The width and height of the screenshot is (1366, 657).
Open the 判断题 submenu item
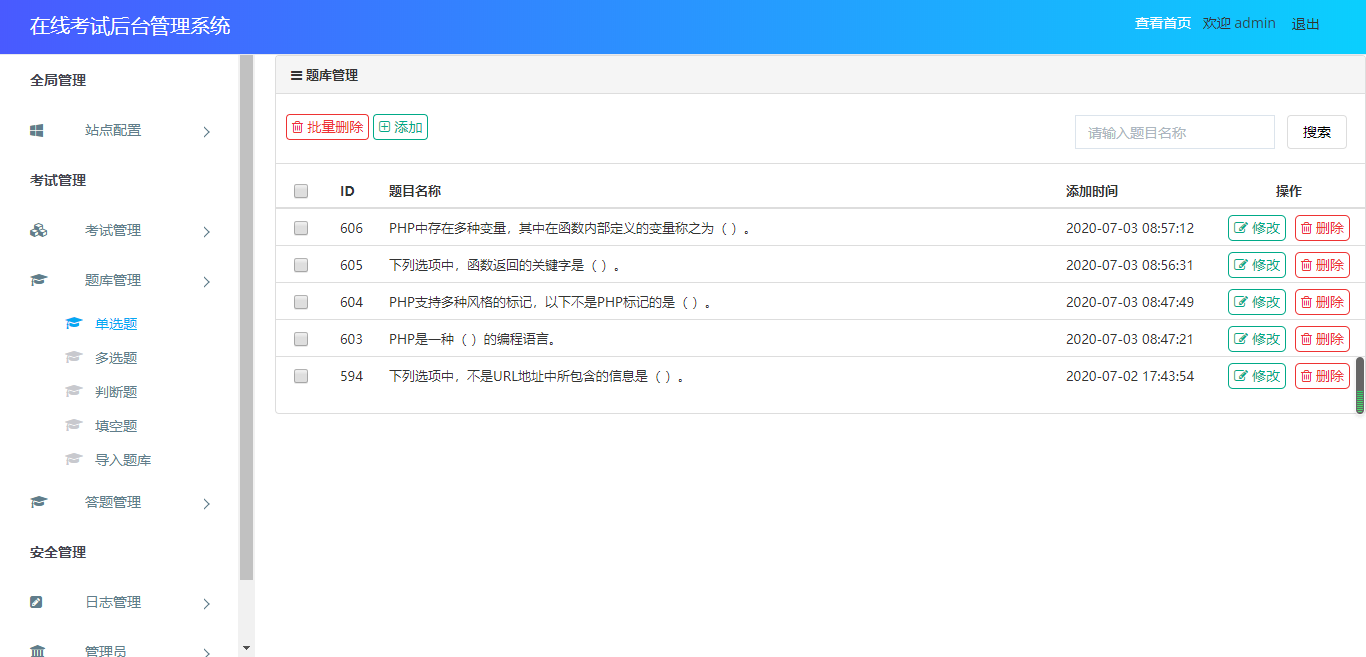[116, 391]
